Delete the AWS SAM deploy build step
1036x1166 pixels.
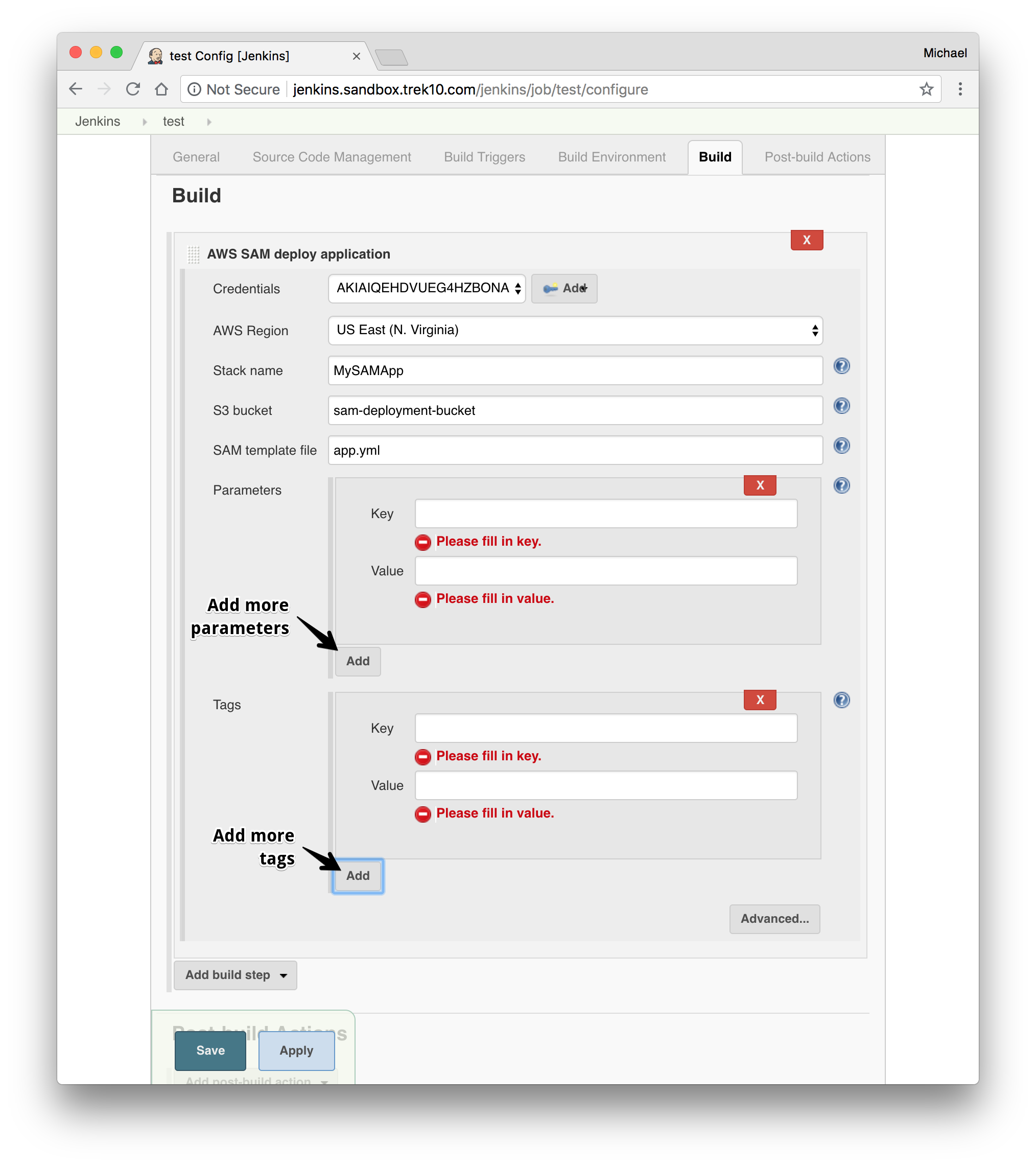click(806, 240)
